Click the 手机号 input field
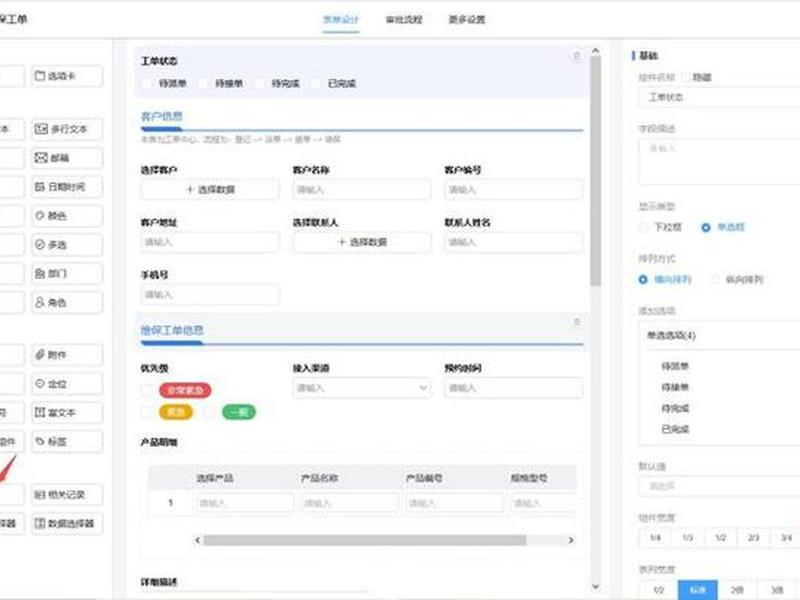The width and height of the screenshot is (800, 600). [x=210, y=294]
